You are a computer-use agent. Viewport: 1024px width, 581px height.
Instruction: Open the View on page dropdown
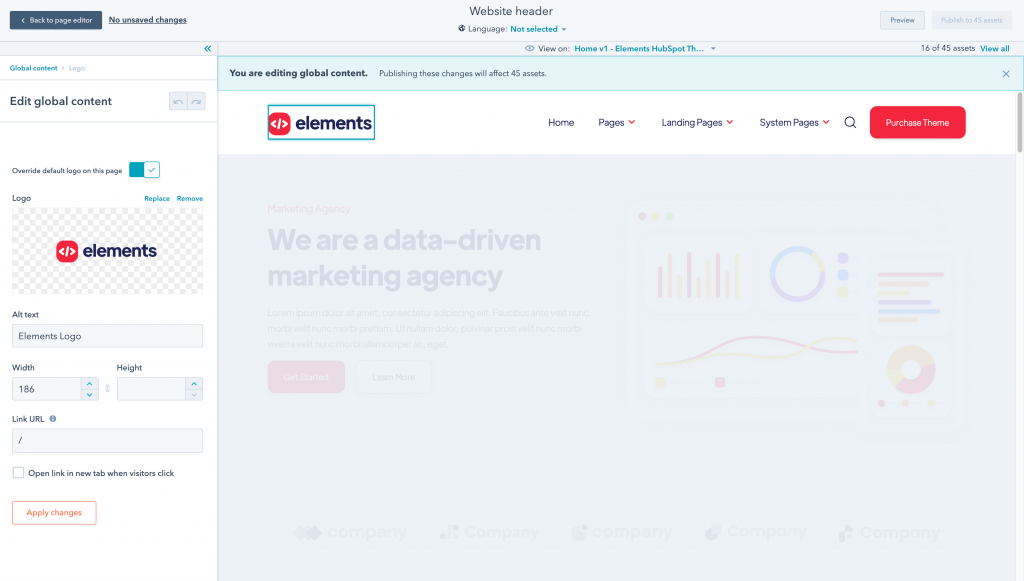(x=645, y=48)
